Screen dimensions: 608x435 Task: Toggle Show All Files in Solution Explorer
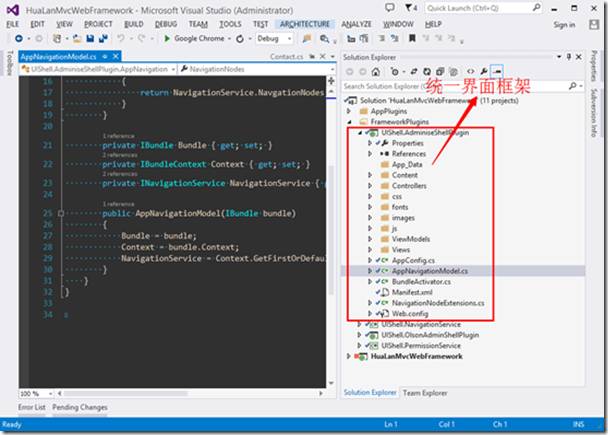pos(453,72)
